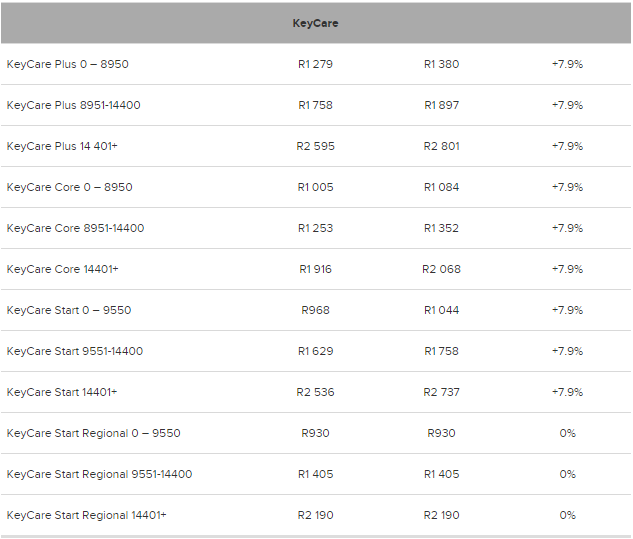The width and height of the screenshot is (633, 539).
Task: Click the KeyCare Core 14401+ row label
Action: 62,269
